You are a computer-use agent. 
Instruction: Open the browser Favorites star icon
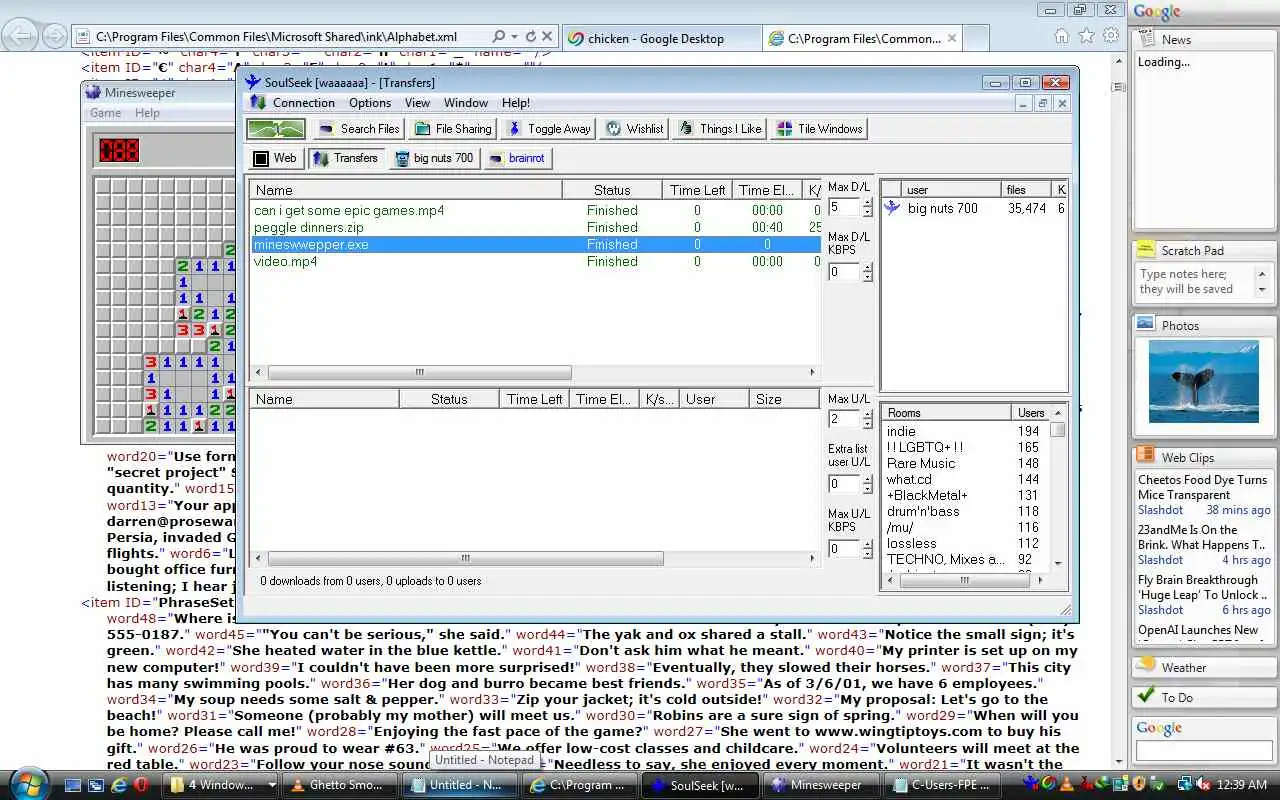pos(1087,36)
